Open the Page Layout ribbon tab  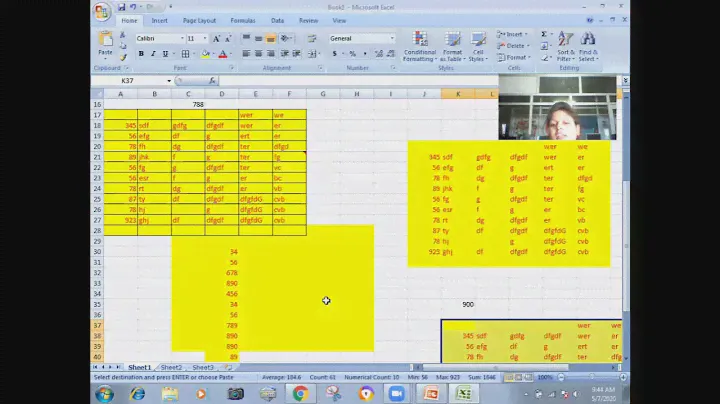(x=199, y=20)
